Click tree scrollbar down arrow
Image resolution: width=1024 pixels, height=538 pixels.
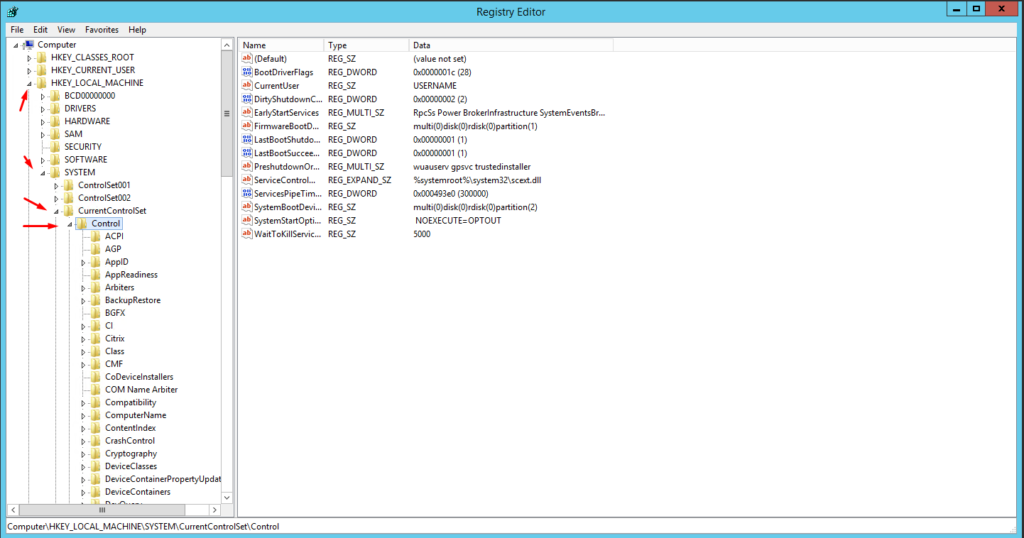click(x=227, y=498)
